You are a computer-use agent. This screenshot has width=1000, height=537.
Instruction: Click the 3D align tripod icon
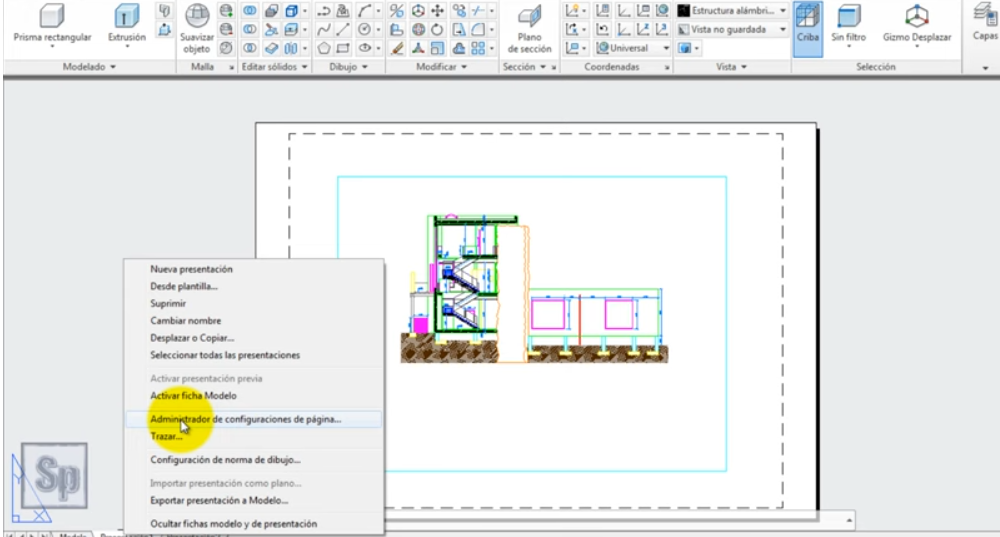tap(418, 48)
